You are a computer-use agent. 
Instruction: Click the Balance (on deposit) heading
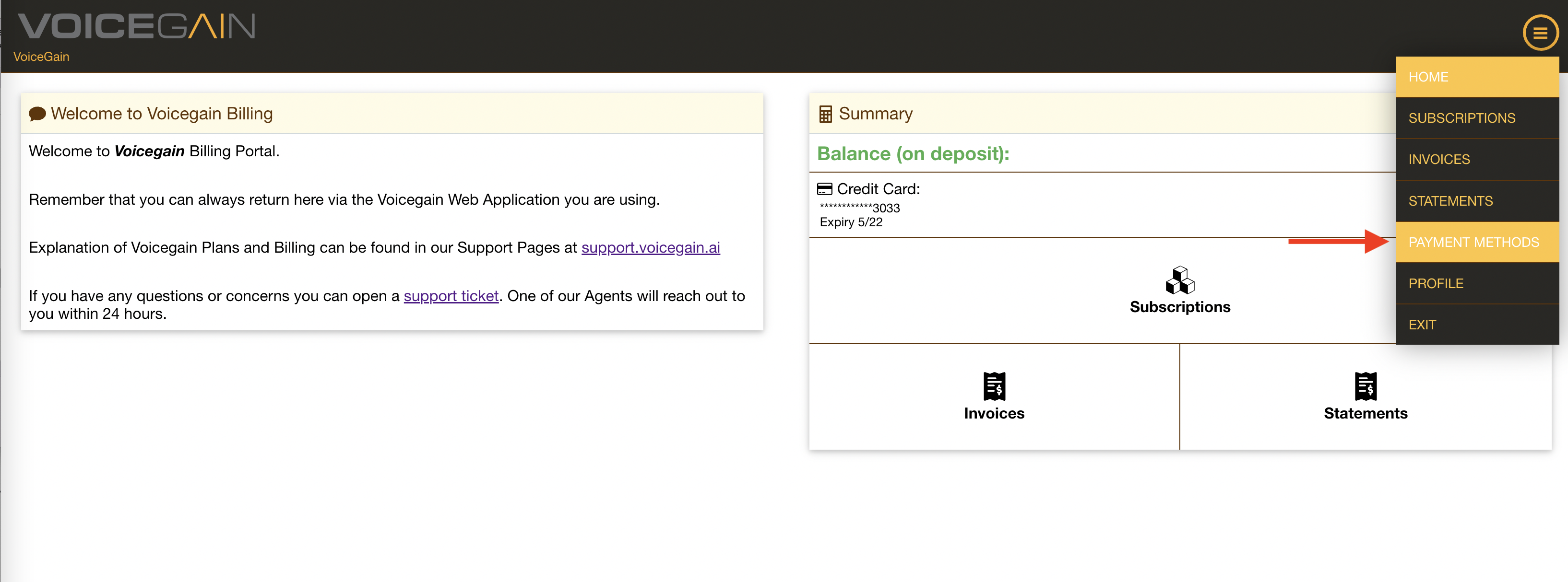pos(913,154)
